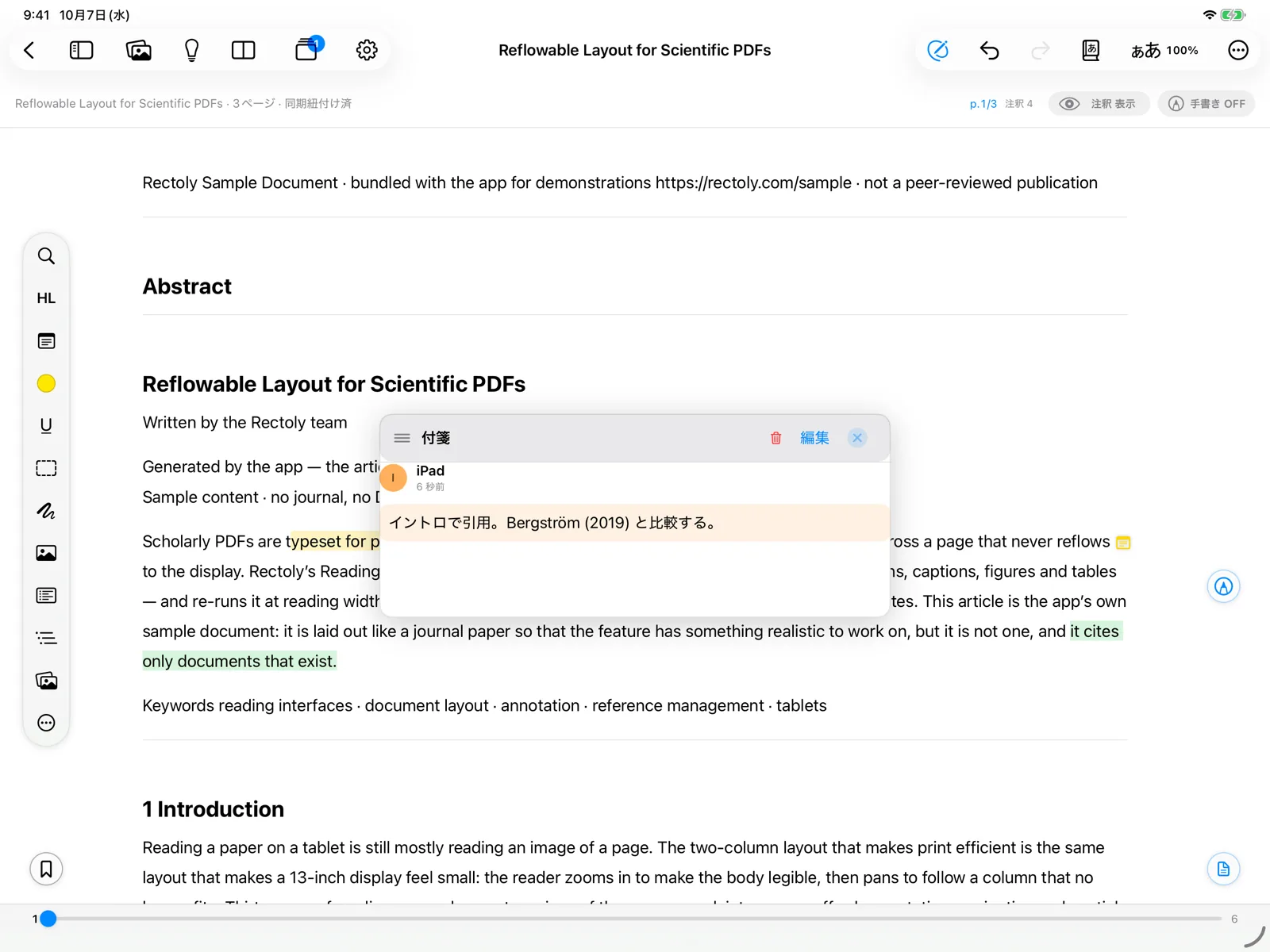Select the freehand pen tool
This screenshot has width=1270, height=952.
tap(46, 511)
